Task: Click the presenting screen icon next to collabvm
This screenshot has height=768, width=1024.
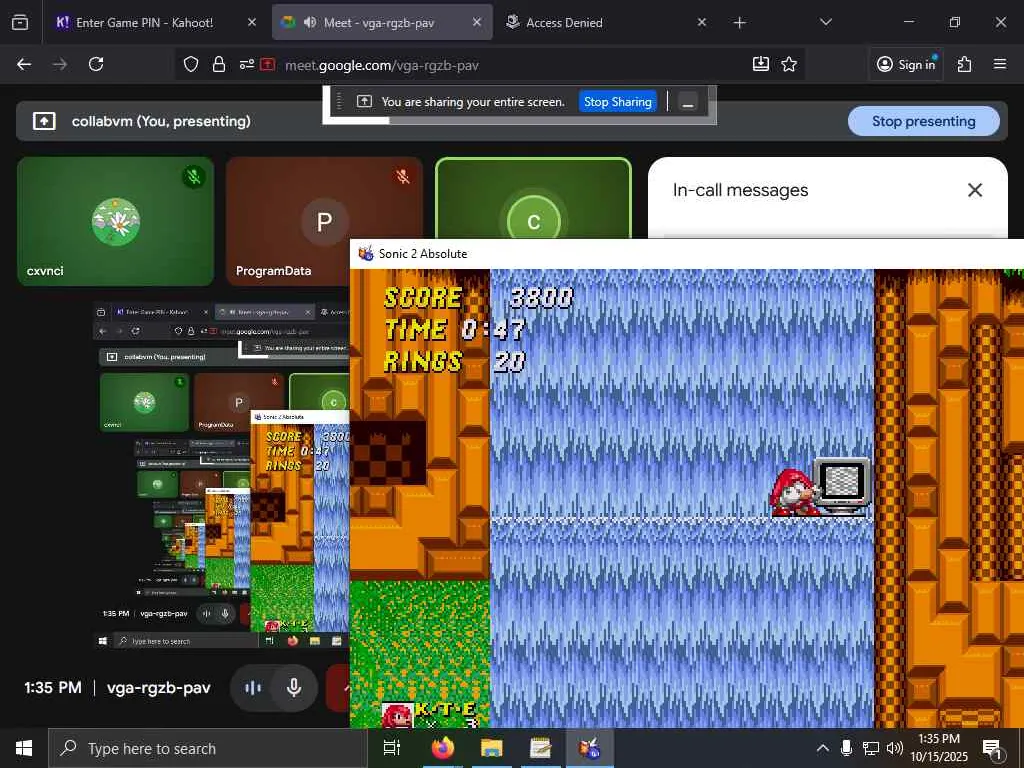Action: click(x=44, y=121)
